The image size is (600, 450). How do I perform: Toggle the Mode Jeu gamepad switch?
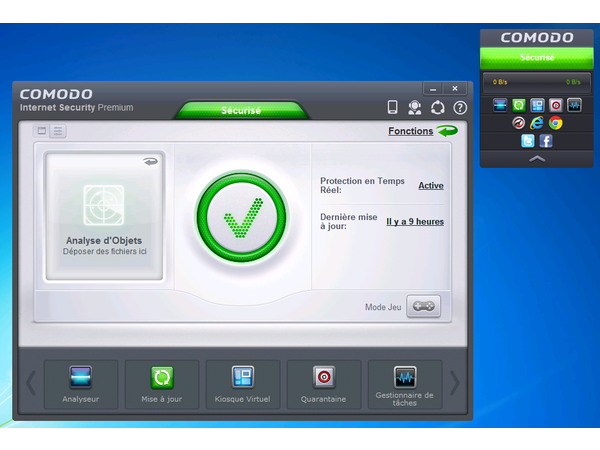tap(423, 307)
